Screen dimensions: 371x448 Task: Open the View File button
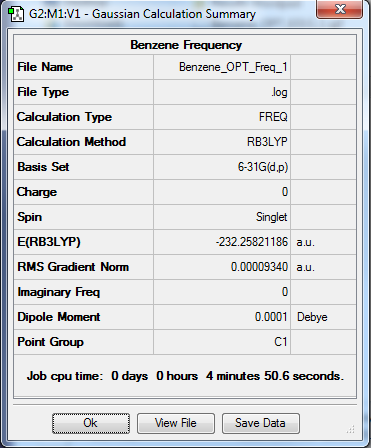tap(176, 423)
